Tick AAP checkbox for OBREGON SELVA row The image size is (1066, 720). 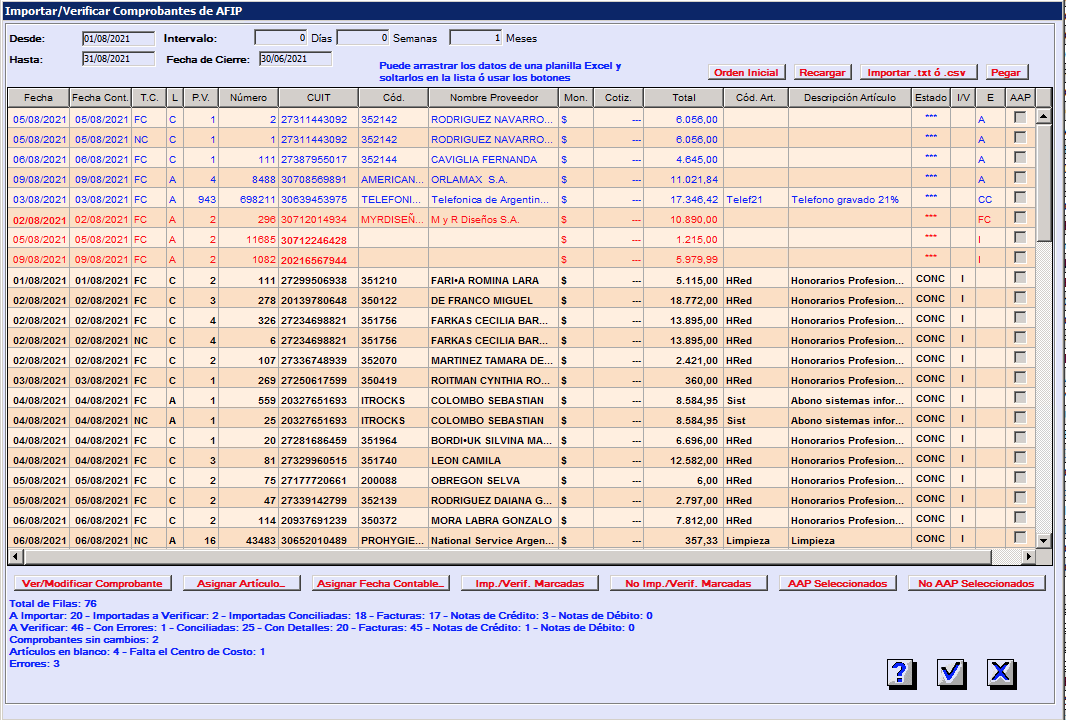(1020, 478)
